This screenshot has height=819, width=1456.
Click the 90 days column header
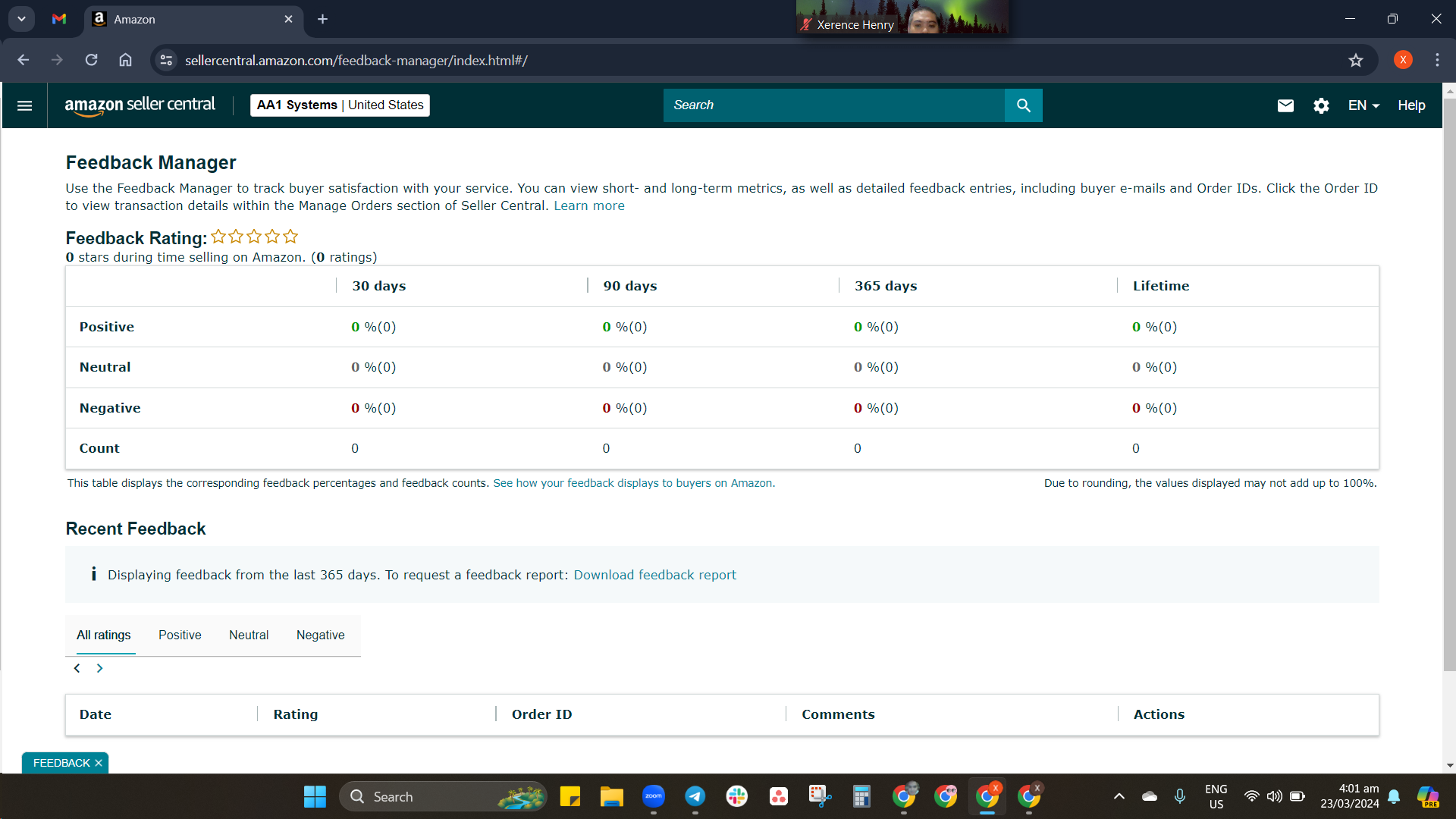pyautogui.click(x=630, y=286)
